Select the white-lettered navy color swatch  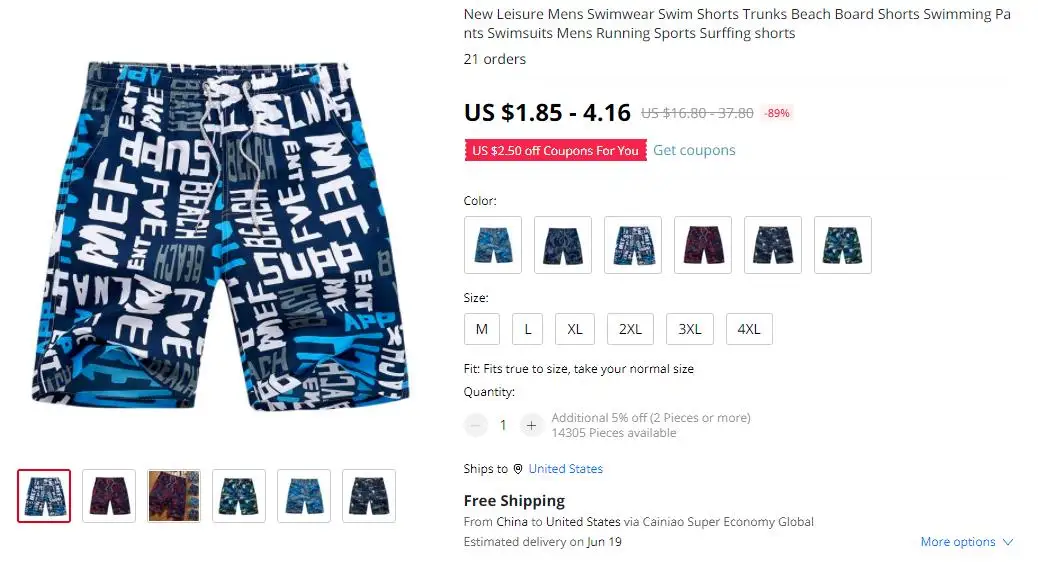[633, 245]
